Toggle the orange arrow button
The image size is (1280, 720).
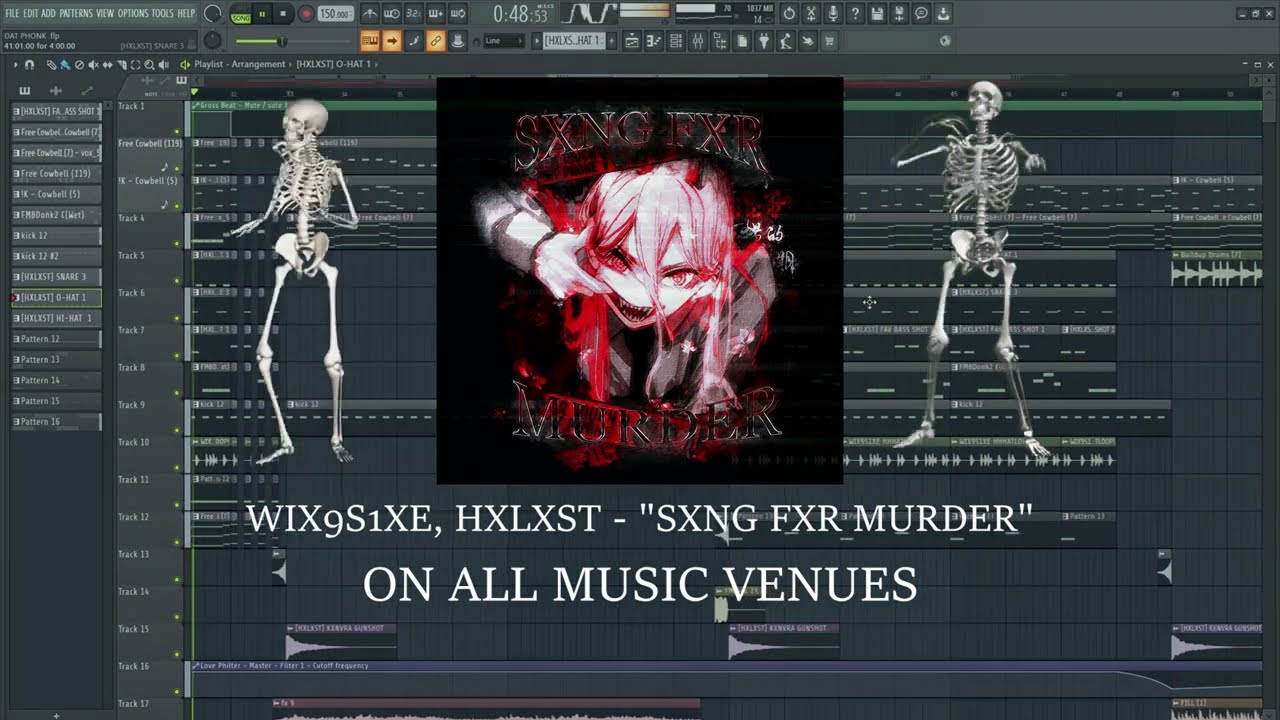[392, 41]
